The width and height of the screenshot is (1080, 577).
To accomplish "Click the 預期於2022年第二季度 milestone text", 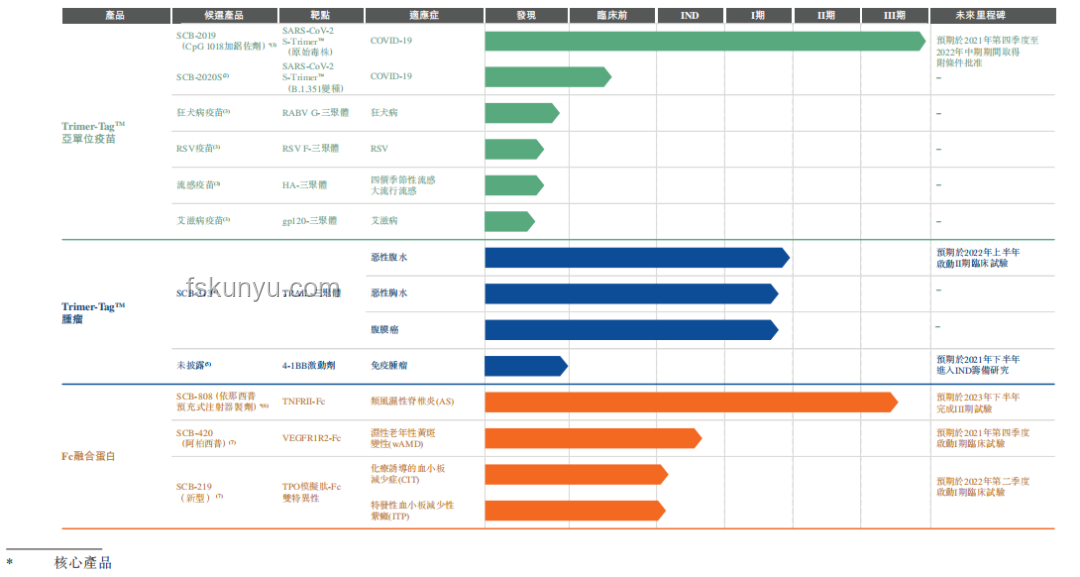I will coord(983,481).
